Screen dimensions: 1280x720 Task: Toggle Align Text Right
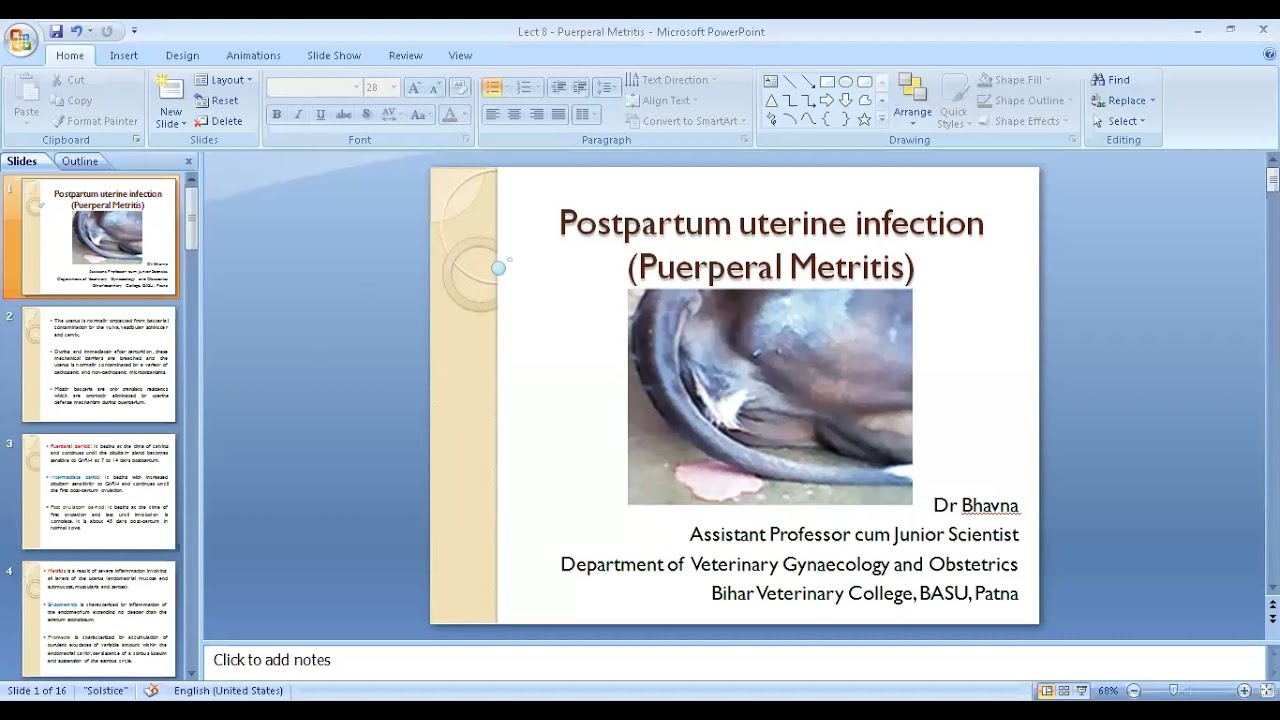pos(537,115)
